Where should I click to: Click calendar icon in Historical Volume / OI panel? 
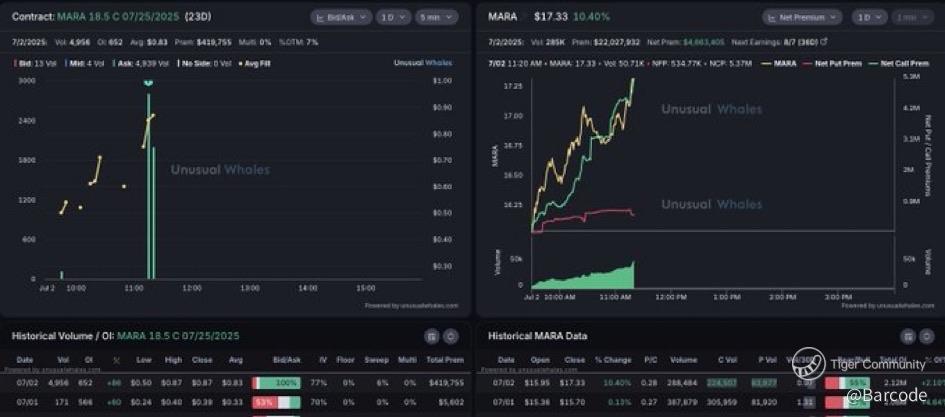pyautogui.click(x=431, y=336)
